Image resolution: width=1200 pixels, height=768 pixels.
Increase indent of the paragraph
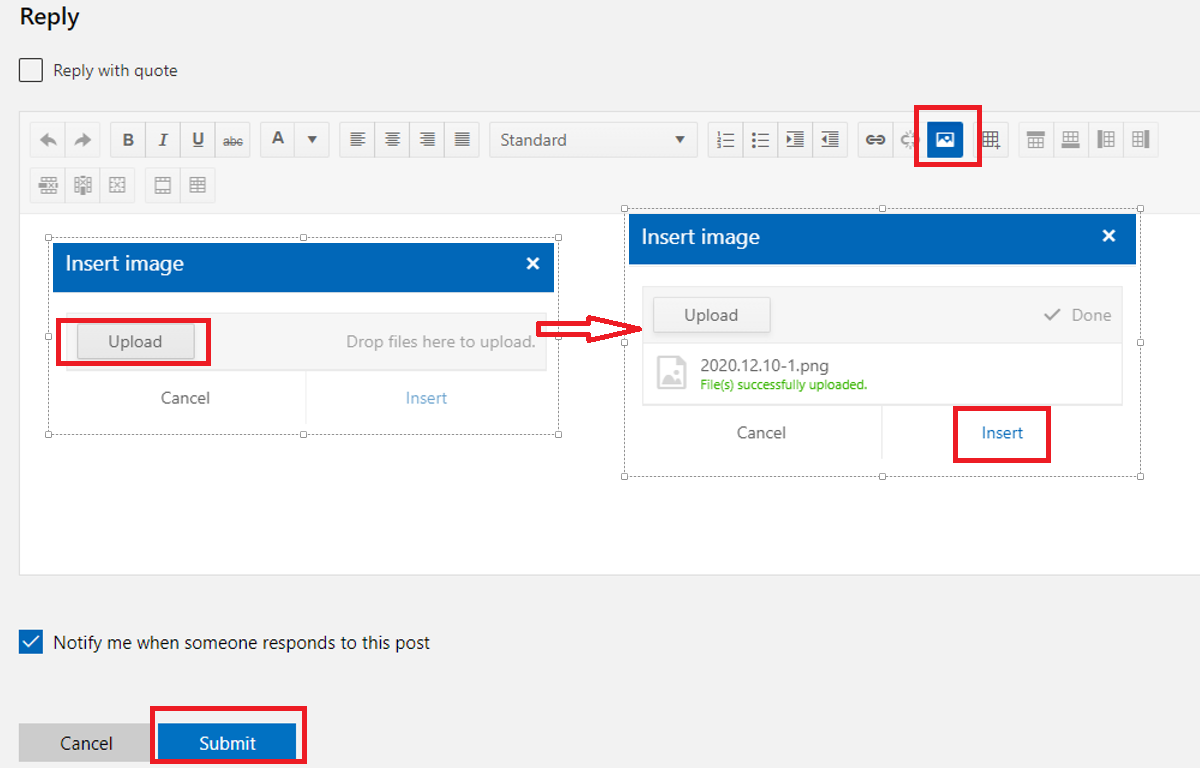pyautogui.click(x=796, y=140)
